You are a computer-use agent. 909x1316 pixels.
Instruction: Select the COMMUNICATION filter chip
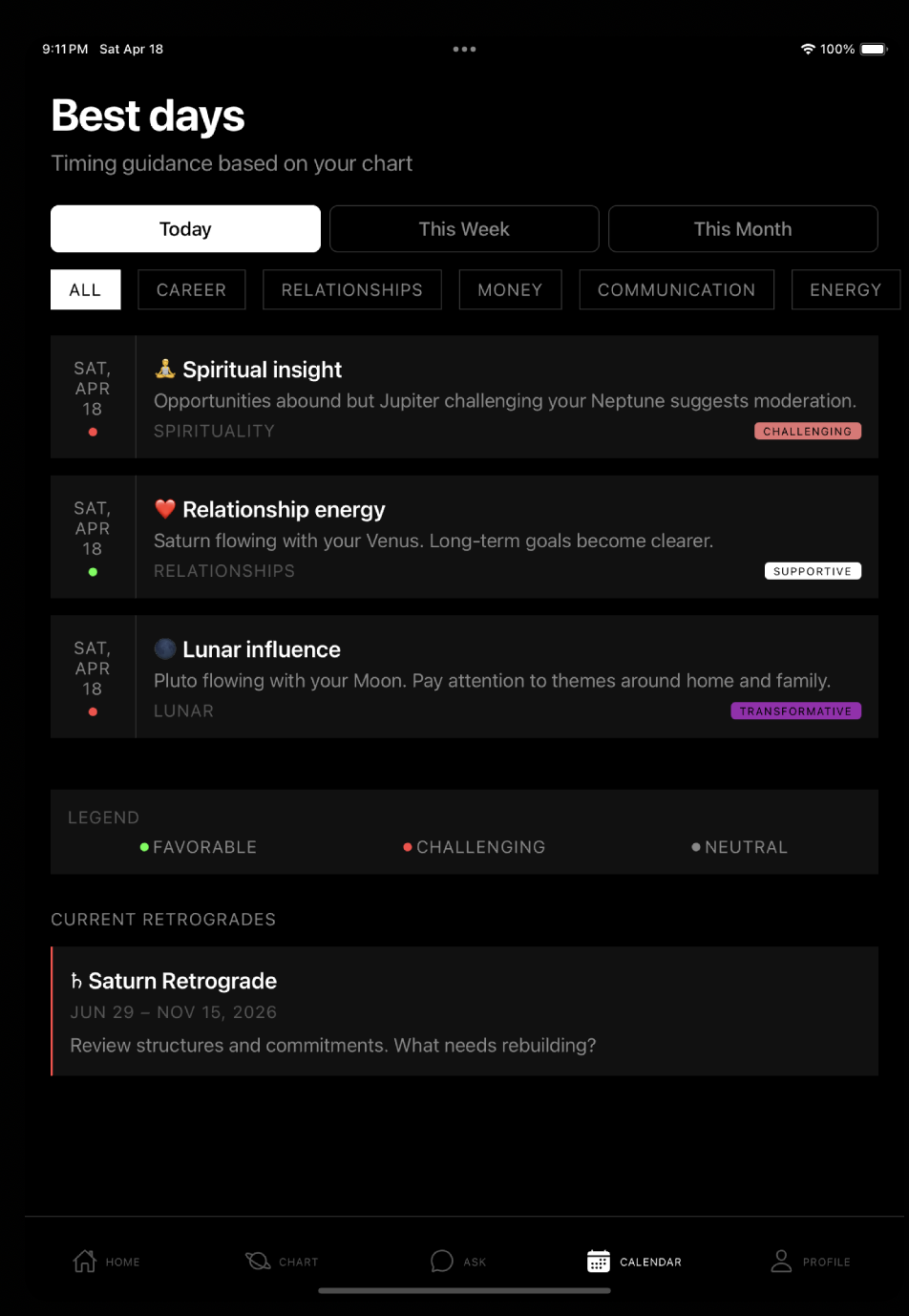click(x=676, y=289)
